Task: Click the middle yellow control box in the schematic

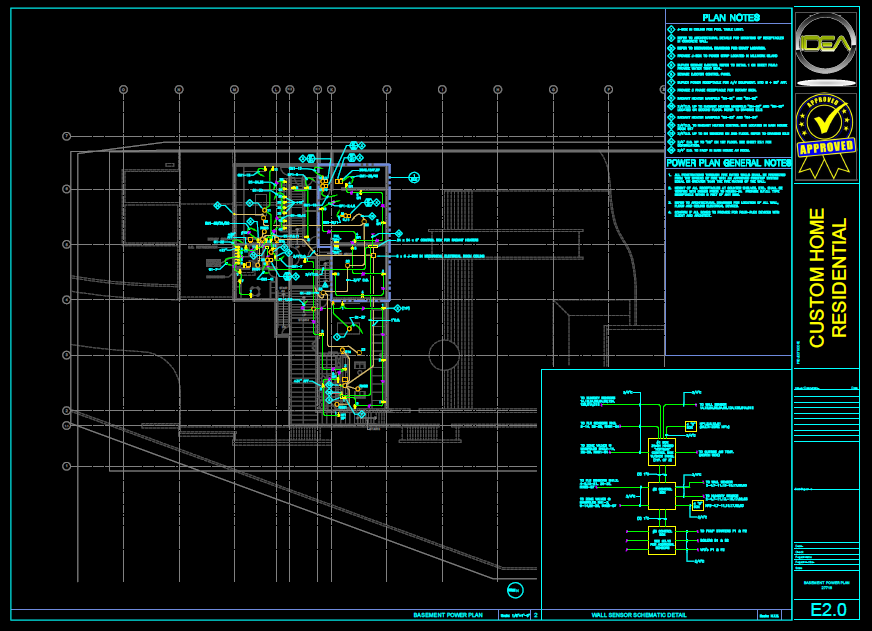Action: coord(661,495)
